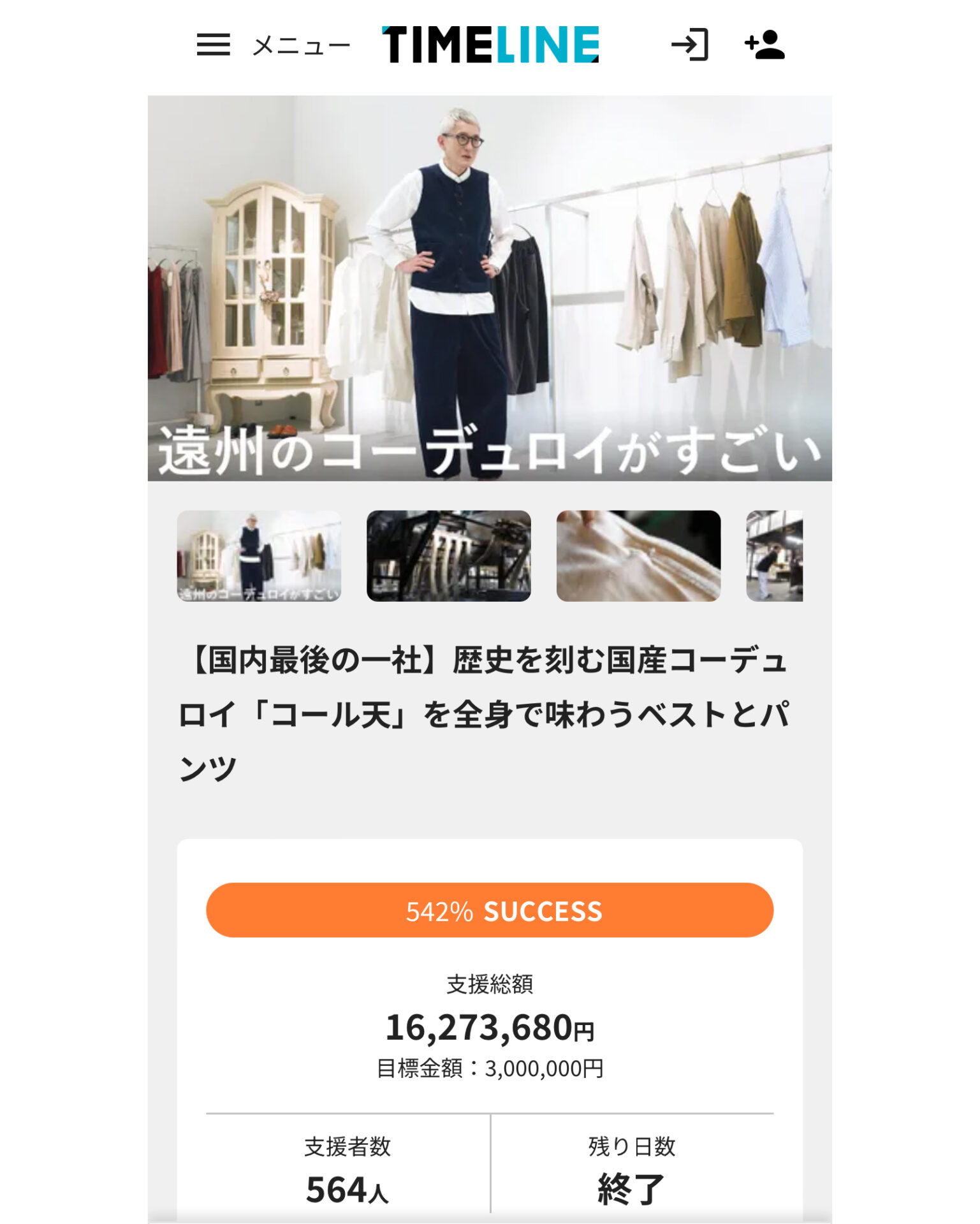Click the 542% SUCCESS orange bar
980x1224 pixels.
click(490, 910)
